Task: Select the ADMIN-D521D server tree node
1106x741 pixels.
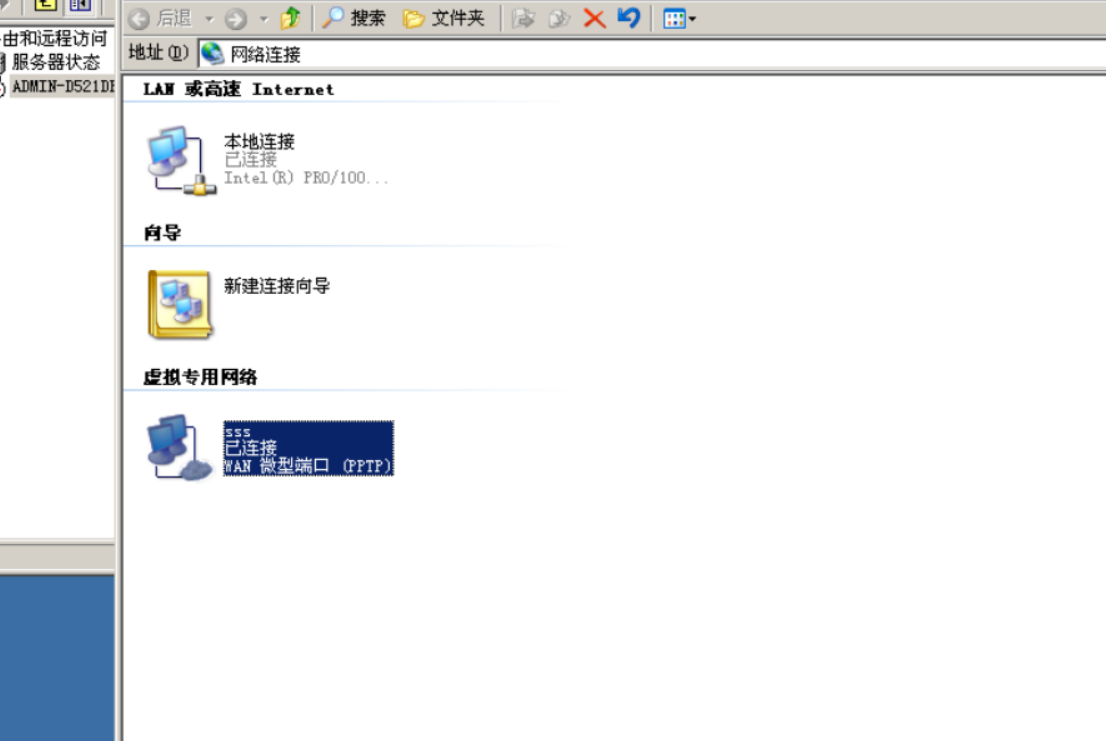Action: pyautogui.click(x=63, y=86)
